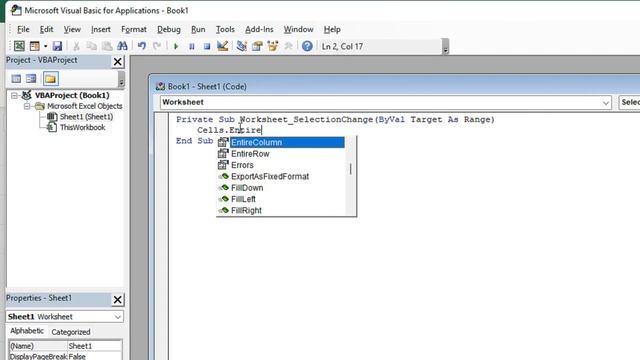
Task: Click the Insert UserForm toolbar icon
Action: tap(35, 46)
